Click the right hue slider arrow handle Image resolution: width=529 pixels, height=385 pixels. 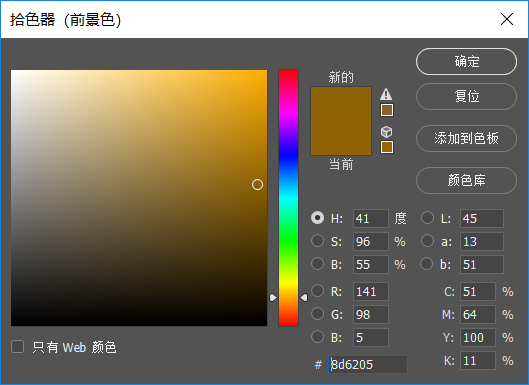point(304,297)
